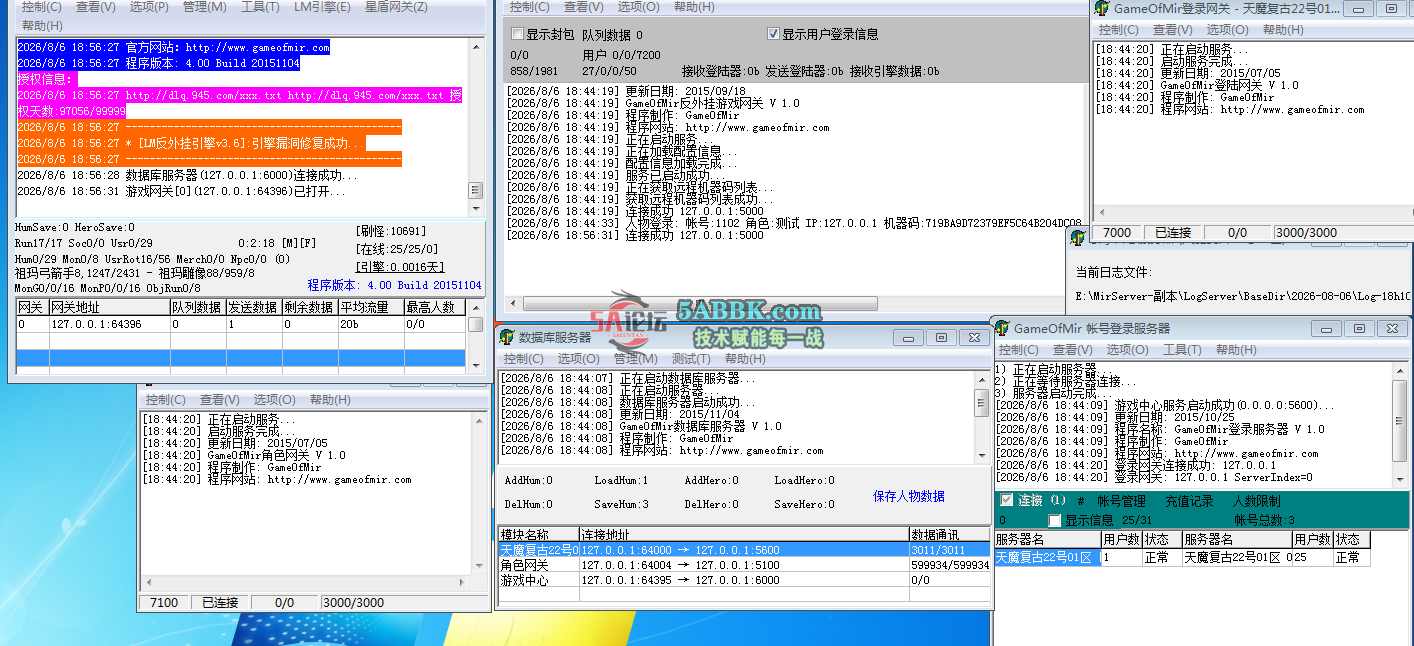Open 管理(M) menu in 数据库服务器 window
The height and width of the screenshot is (646, 1414).
click(635, 359)
